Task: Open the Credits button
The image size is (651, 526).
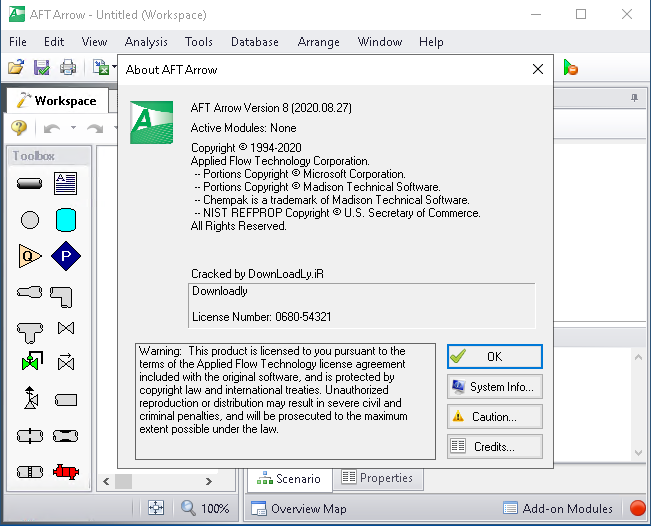Action: point(494,447)
